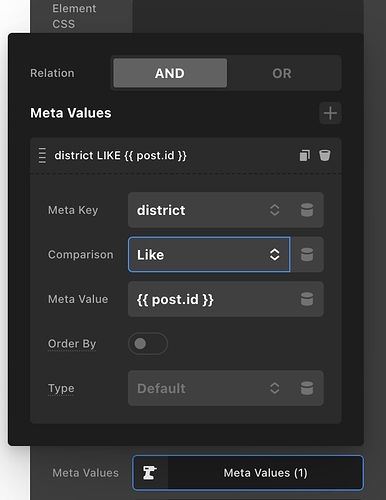Open the Comparison Like dropdown
The height and width of the screenshot is (500, 386).
coord(209,255)
